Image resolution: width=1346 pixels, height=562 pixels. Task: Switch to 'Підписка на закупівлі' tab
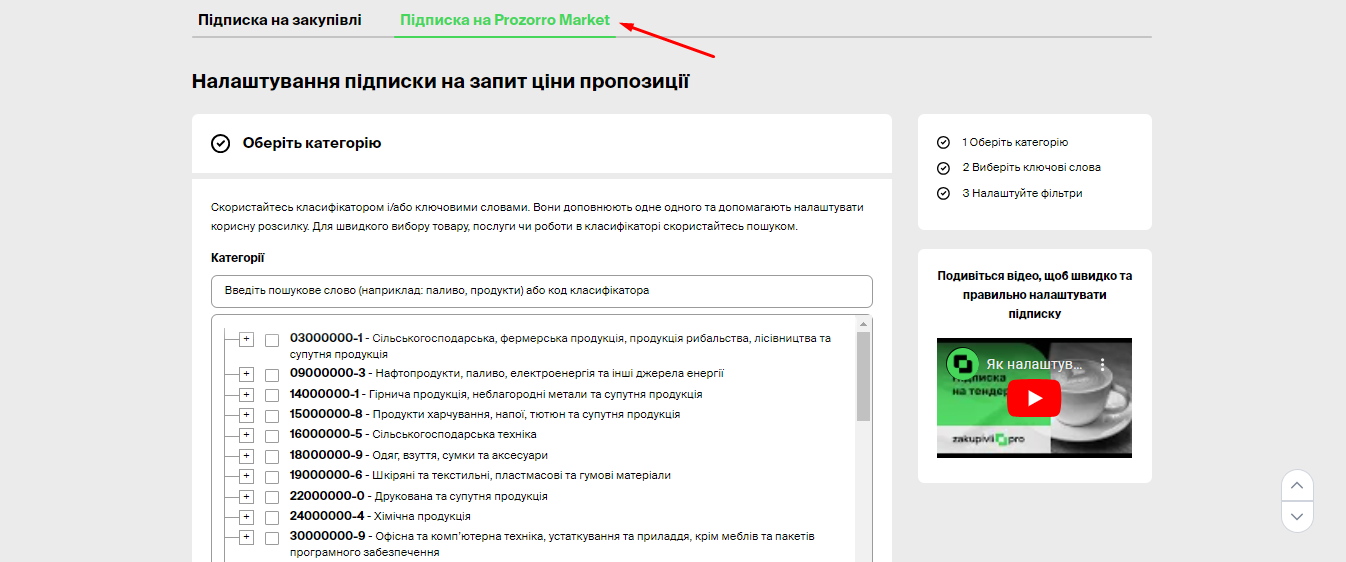click(x=280, y=20)
